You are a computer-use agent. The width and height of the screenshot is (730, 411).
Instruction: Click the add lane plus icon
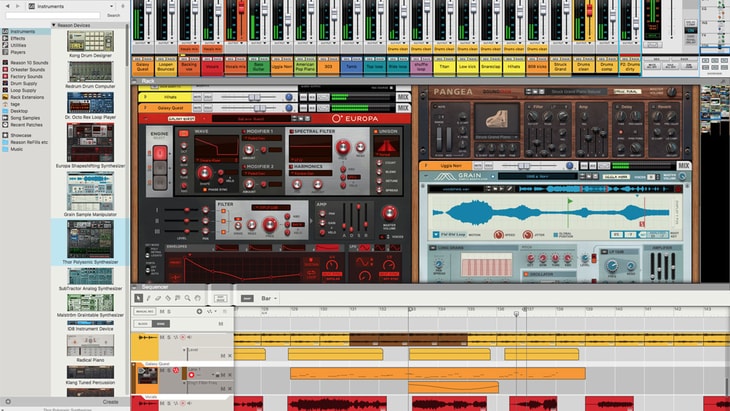pos(199,311)
